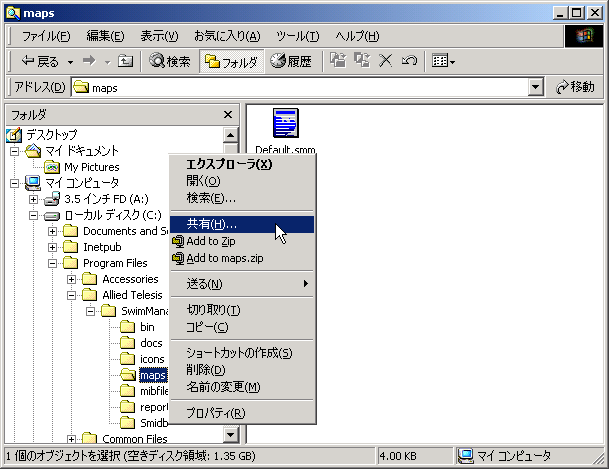Collapse the SwimManager folder node

[90, 311]
